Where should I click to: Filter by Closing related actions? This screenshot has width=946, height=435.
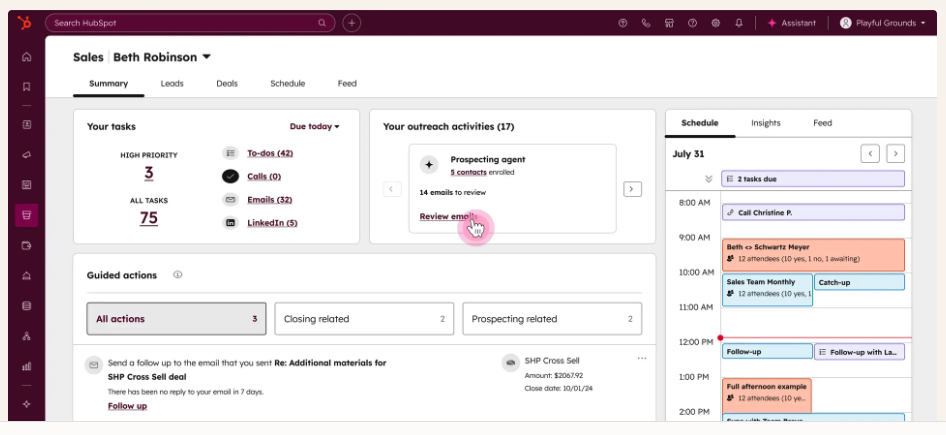(x=364, y=319)
